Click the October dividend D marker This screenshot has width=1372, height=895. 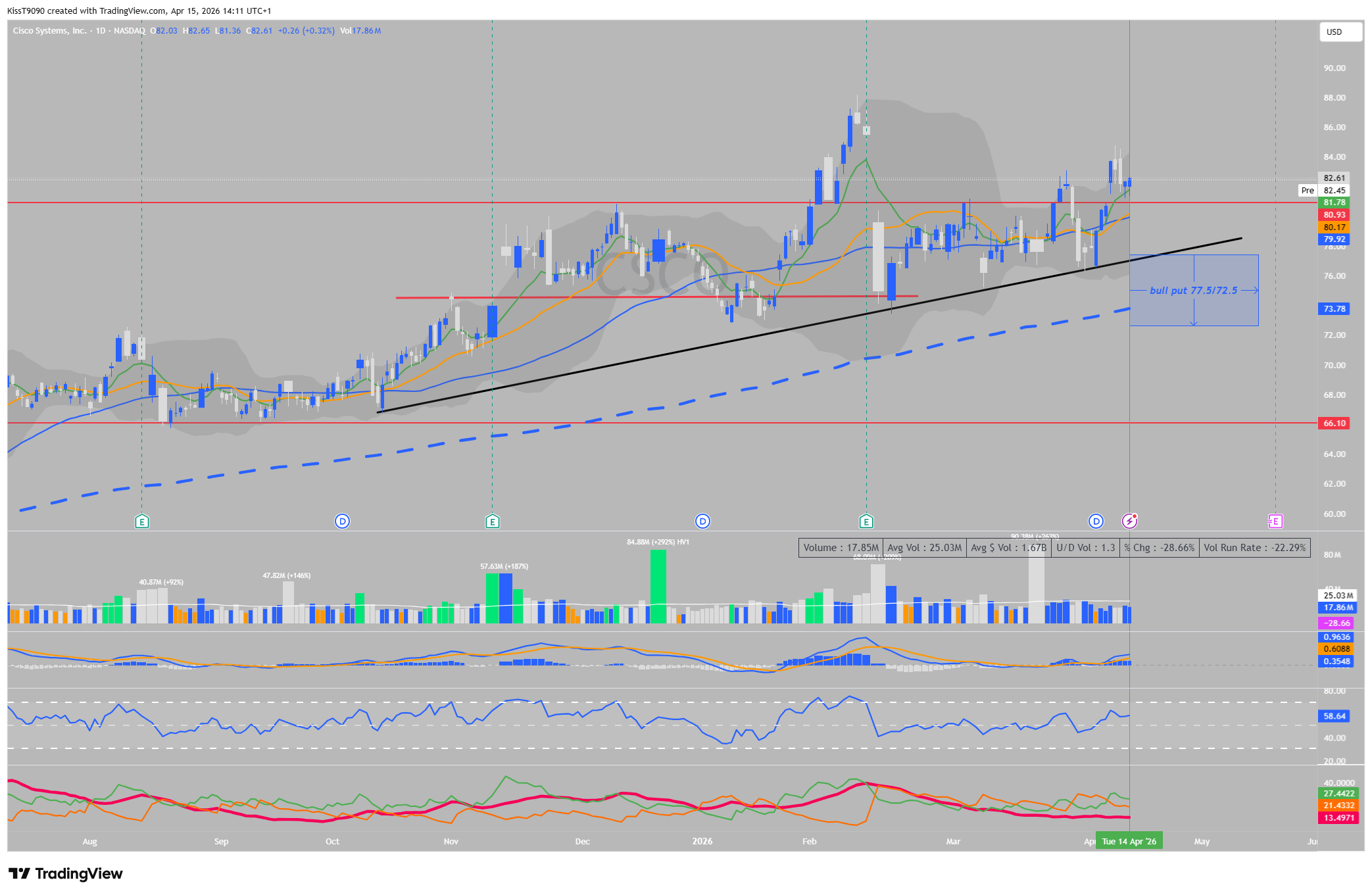tap(342, 521)
